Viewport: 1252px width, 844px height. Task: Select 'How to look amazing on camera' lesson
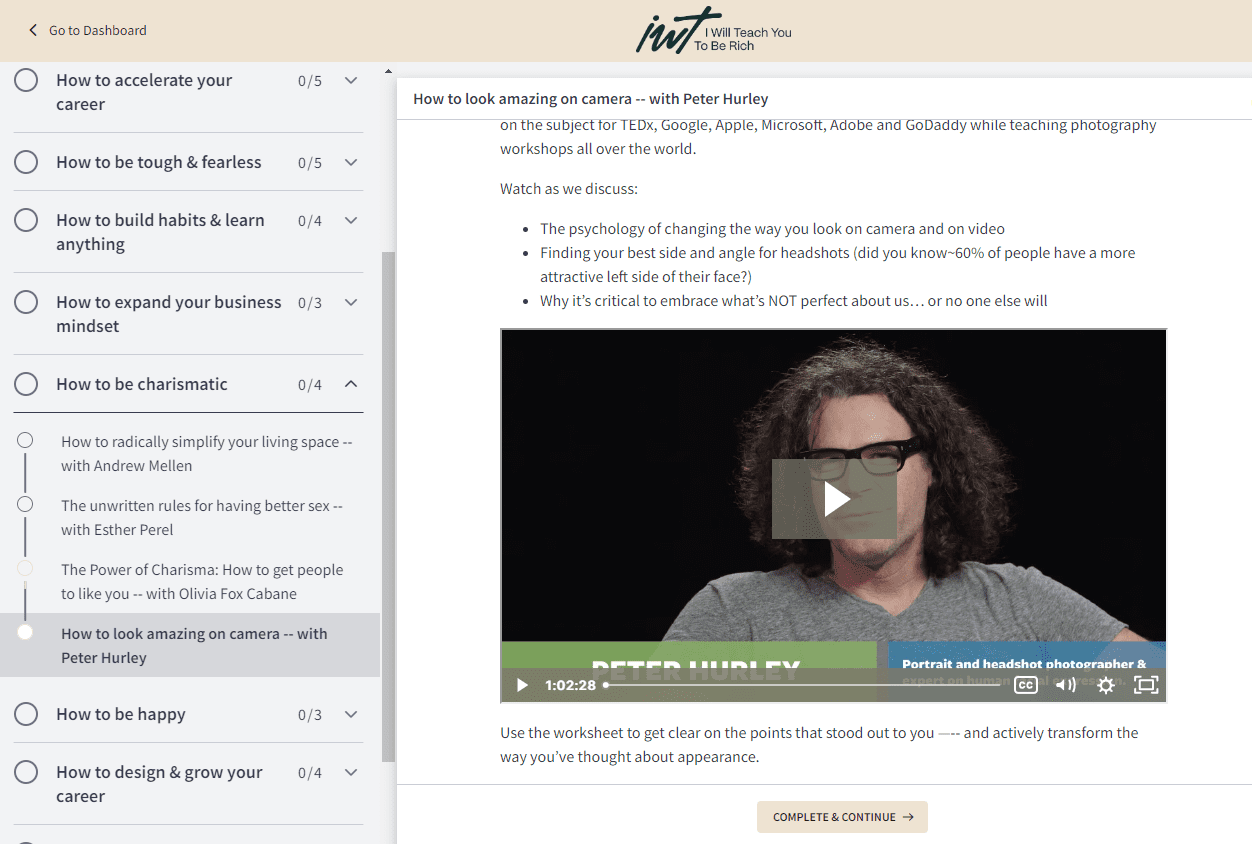(x=194, y=646)
